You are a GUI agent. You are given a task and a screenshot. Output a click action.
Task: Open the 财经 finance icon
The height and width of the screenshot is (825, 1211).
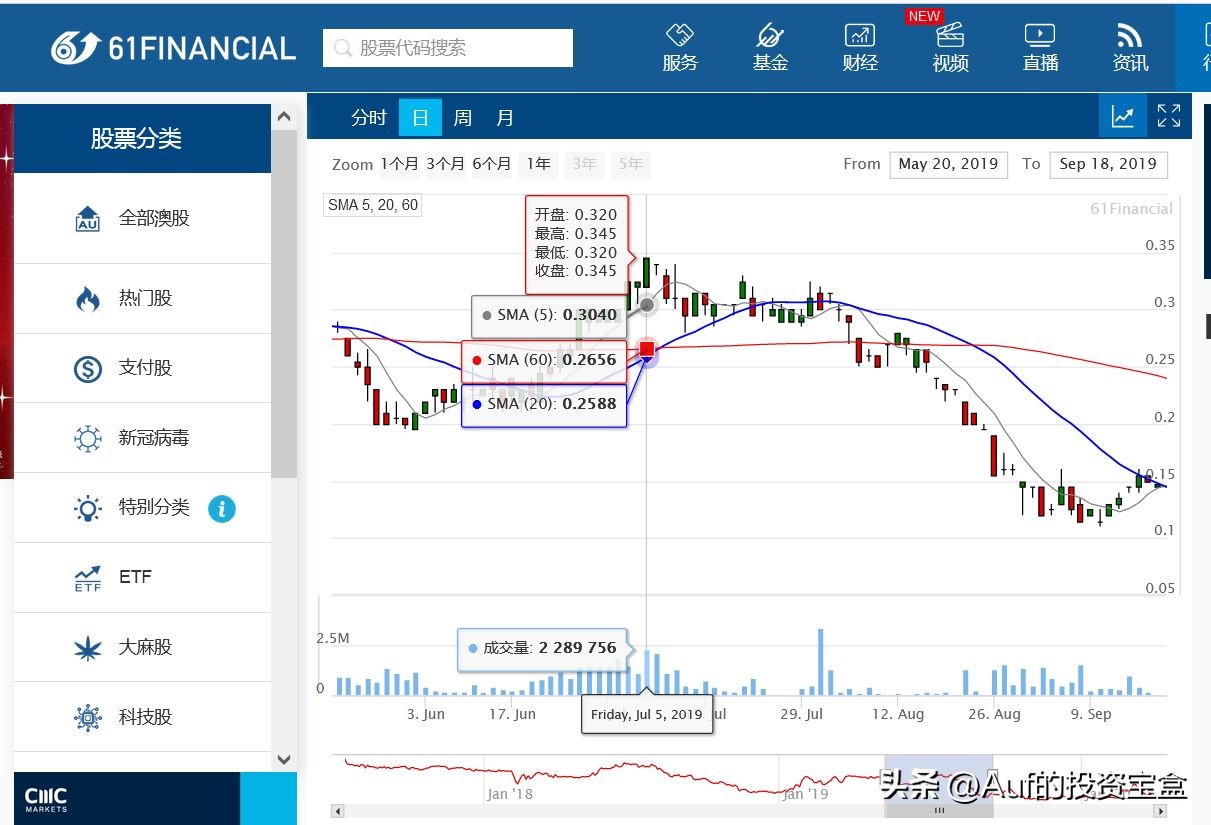click(x=860, y=47)
